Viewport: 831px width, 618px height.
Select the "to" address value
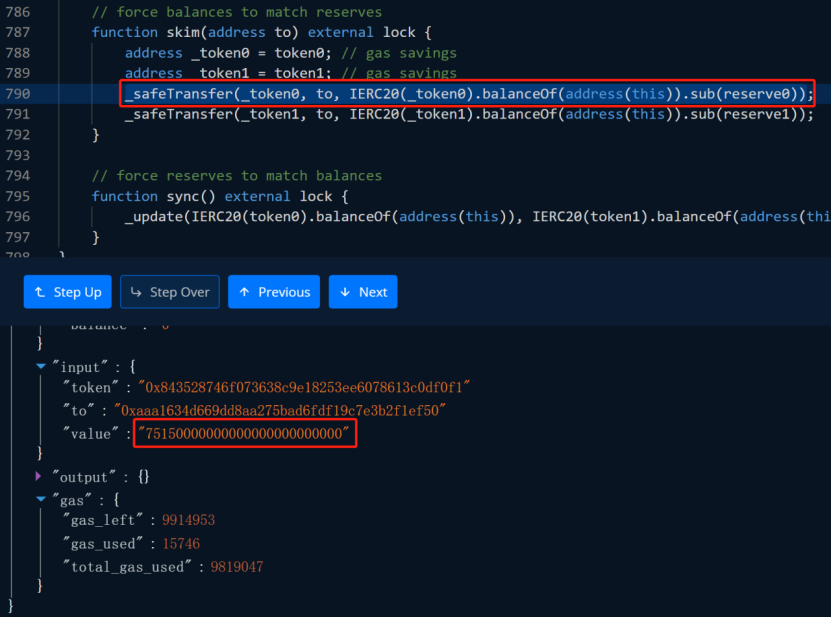[282, 411]
